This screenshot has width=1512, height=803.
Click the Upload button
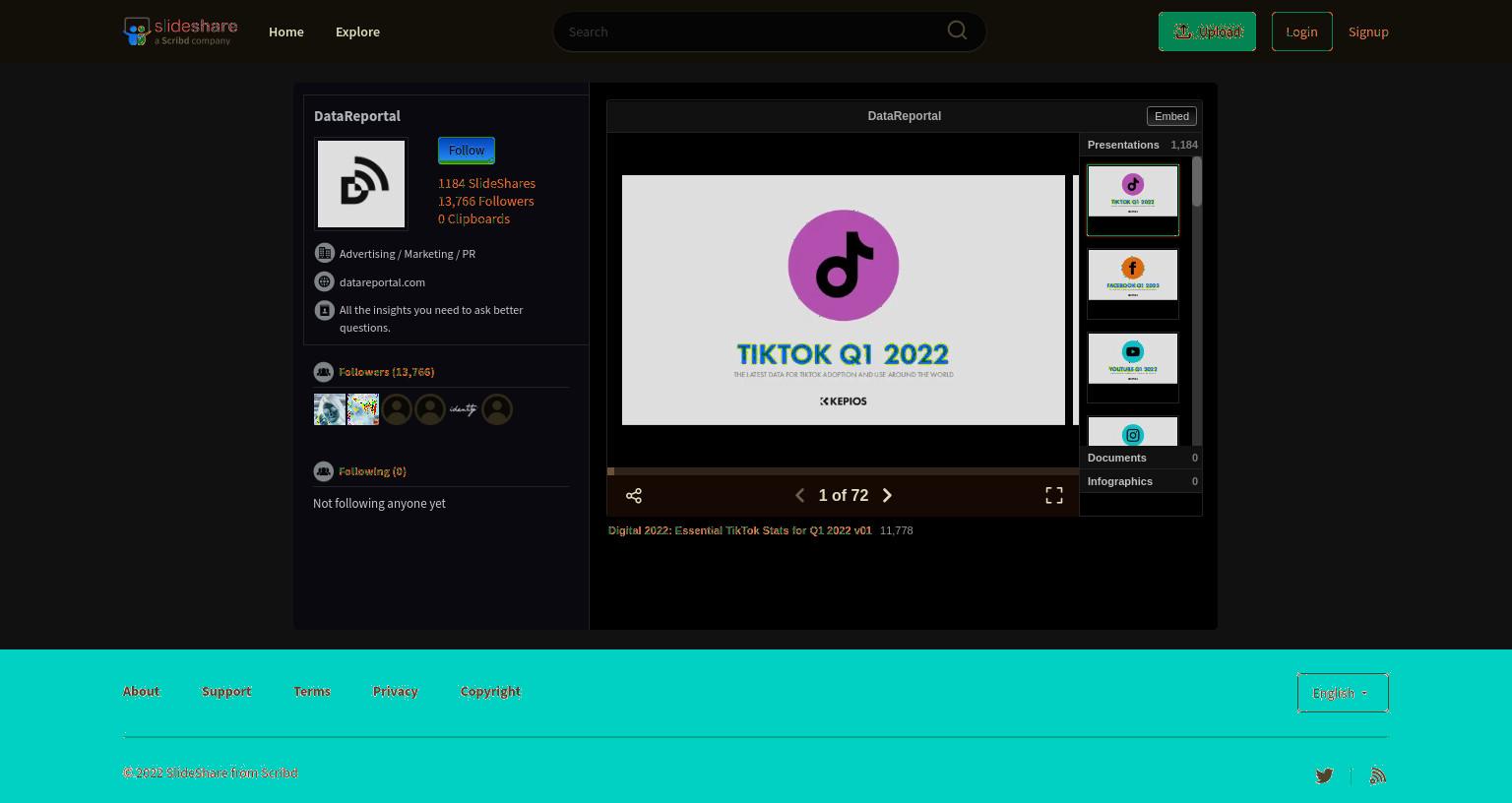click(1207, 31)
